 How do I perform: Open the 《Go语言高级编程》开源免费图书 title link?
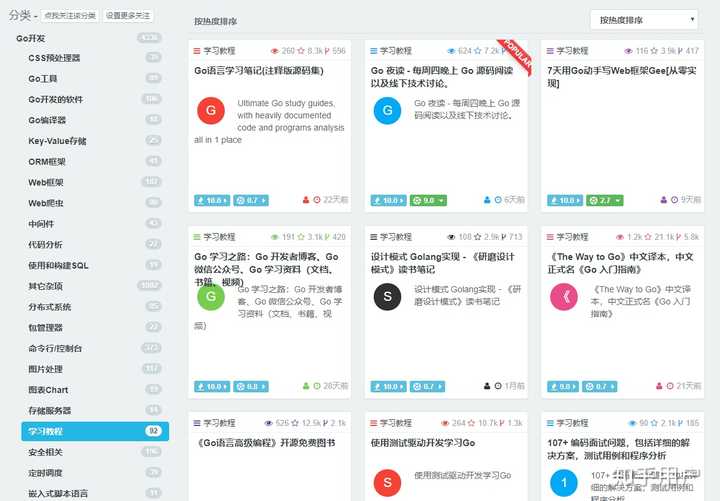(x=266, y=443)
